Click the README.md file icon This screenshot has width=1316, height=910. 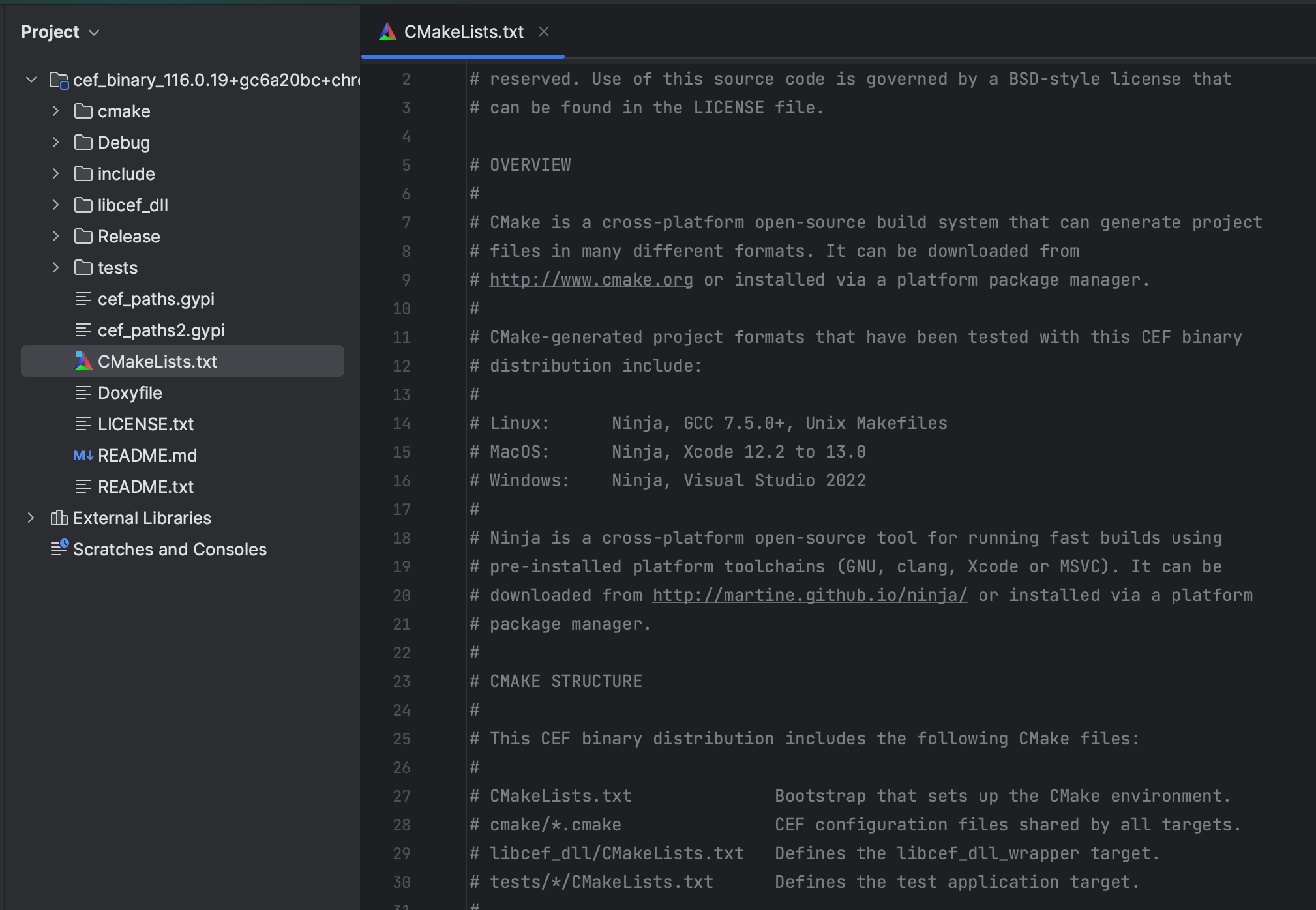82,456
